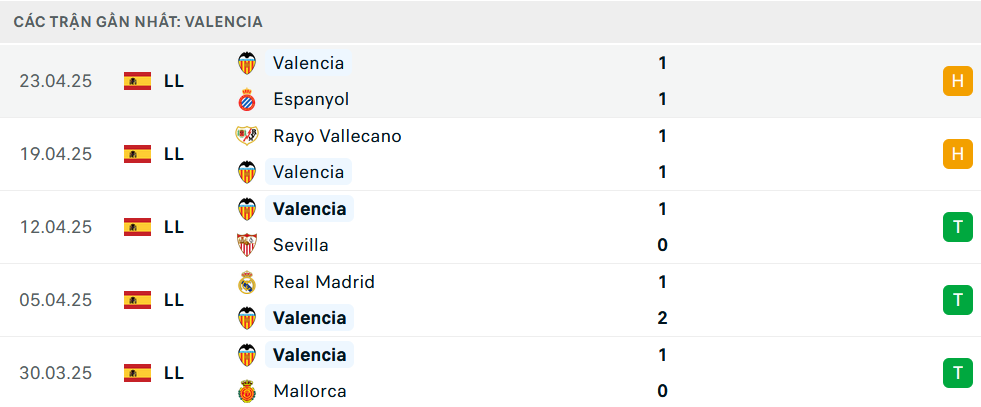The width and height of the screenshot is (981, 407).
Task: Click the Real Madrid club crest
Action: coord(247,282)
